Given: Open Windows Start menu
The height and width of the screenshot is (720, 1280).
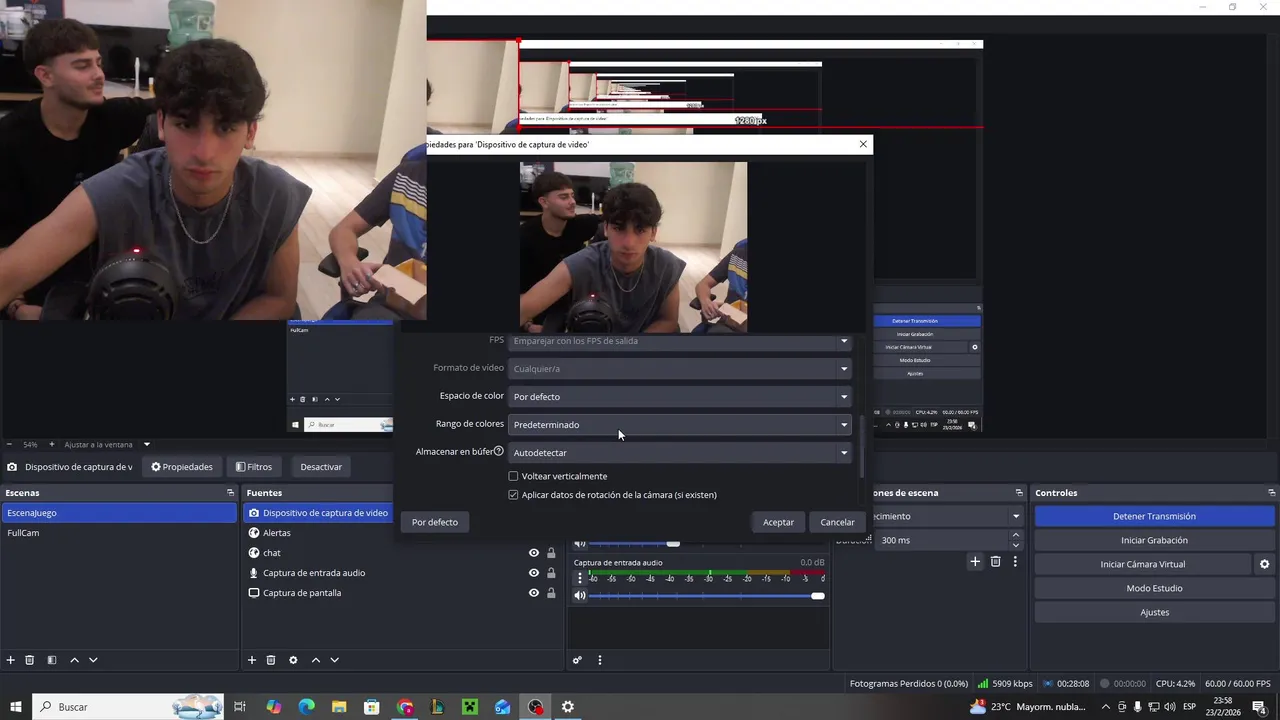Looking at the screenshot, I should tap(16, 707).
